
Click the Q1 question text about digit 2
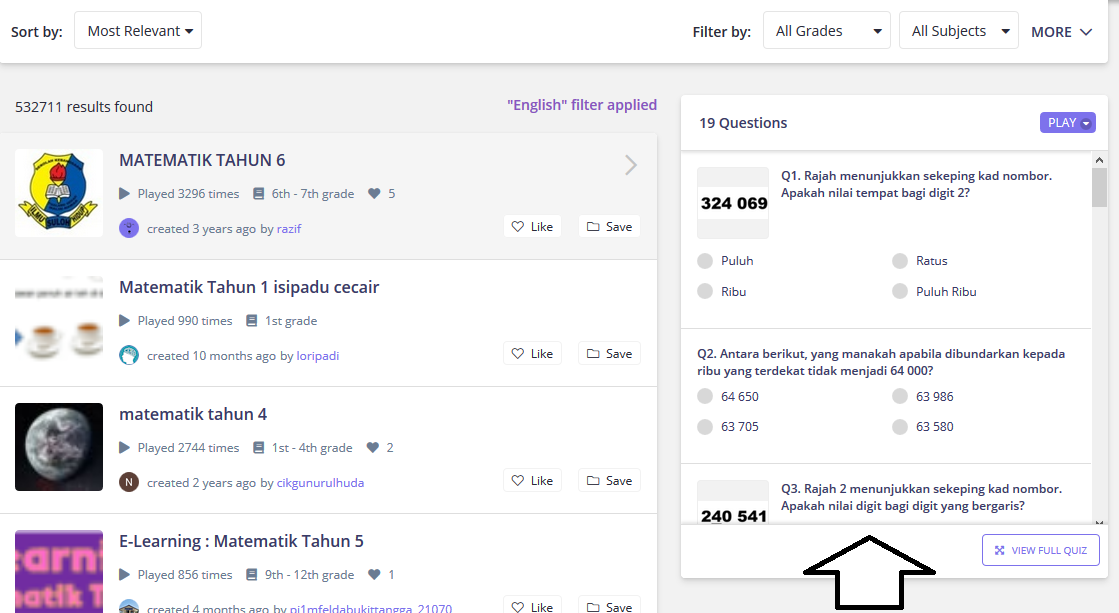pos(916,184)
